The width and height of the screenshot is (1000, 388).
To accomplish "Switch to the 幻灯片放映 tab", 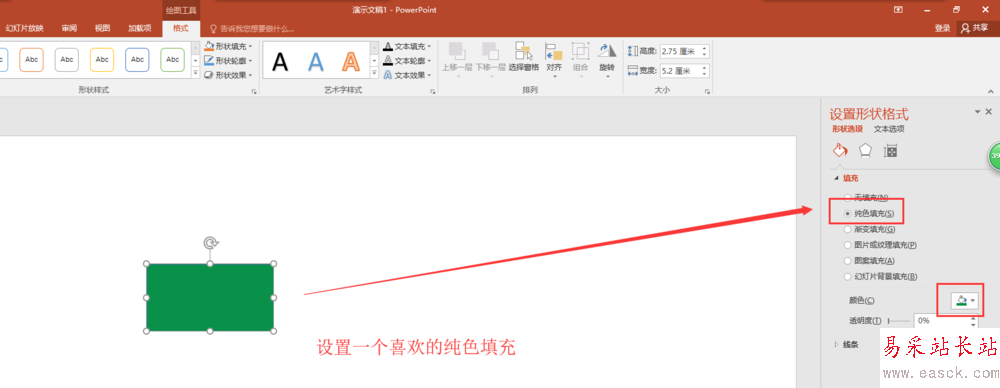I will coord(24,28).
